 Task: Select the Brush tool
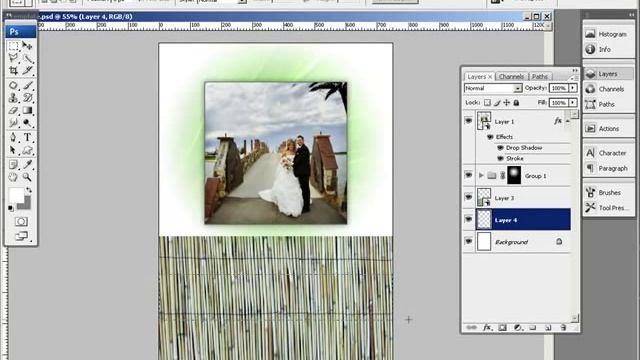[27, 85]
